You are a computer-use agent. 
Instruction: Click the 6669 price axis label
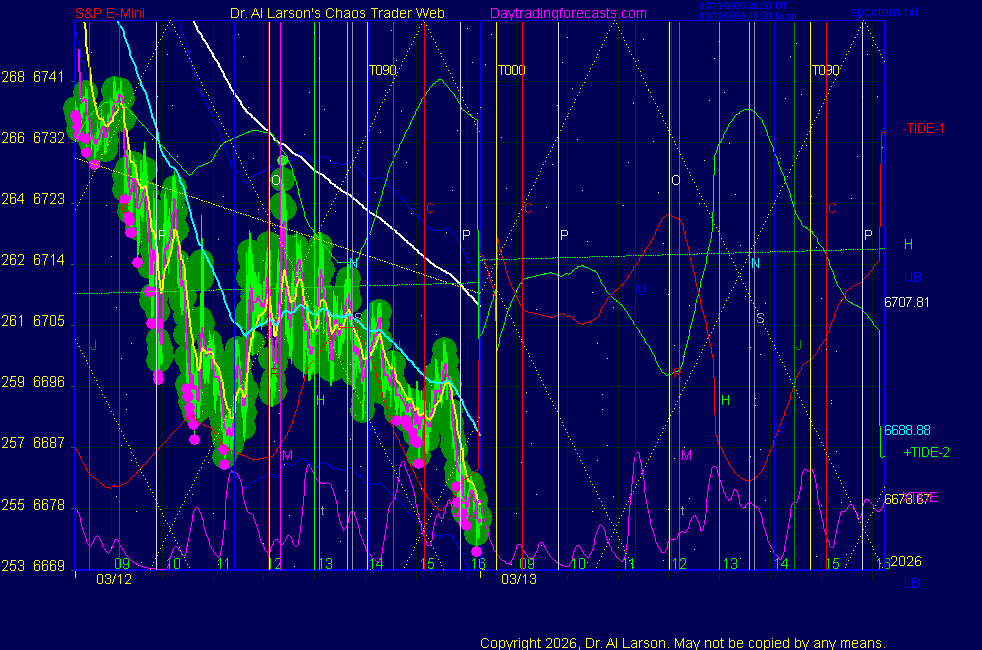pos(48,566)
